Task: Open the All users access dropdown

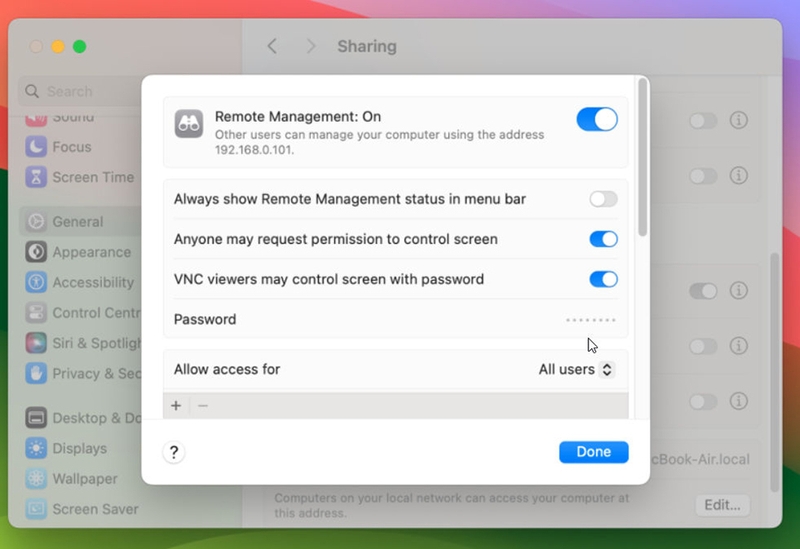Action: point(577,369)
